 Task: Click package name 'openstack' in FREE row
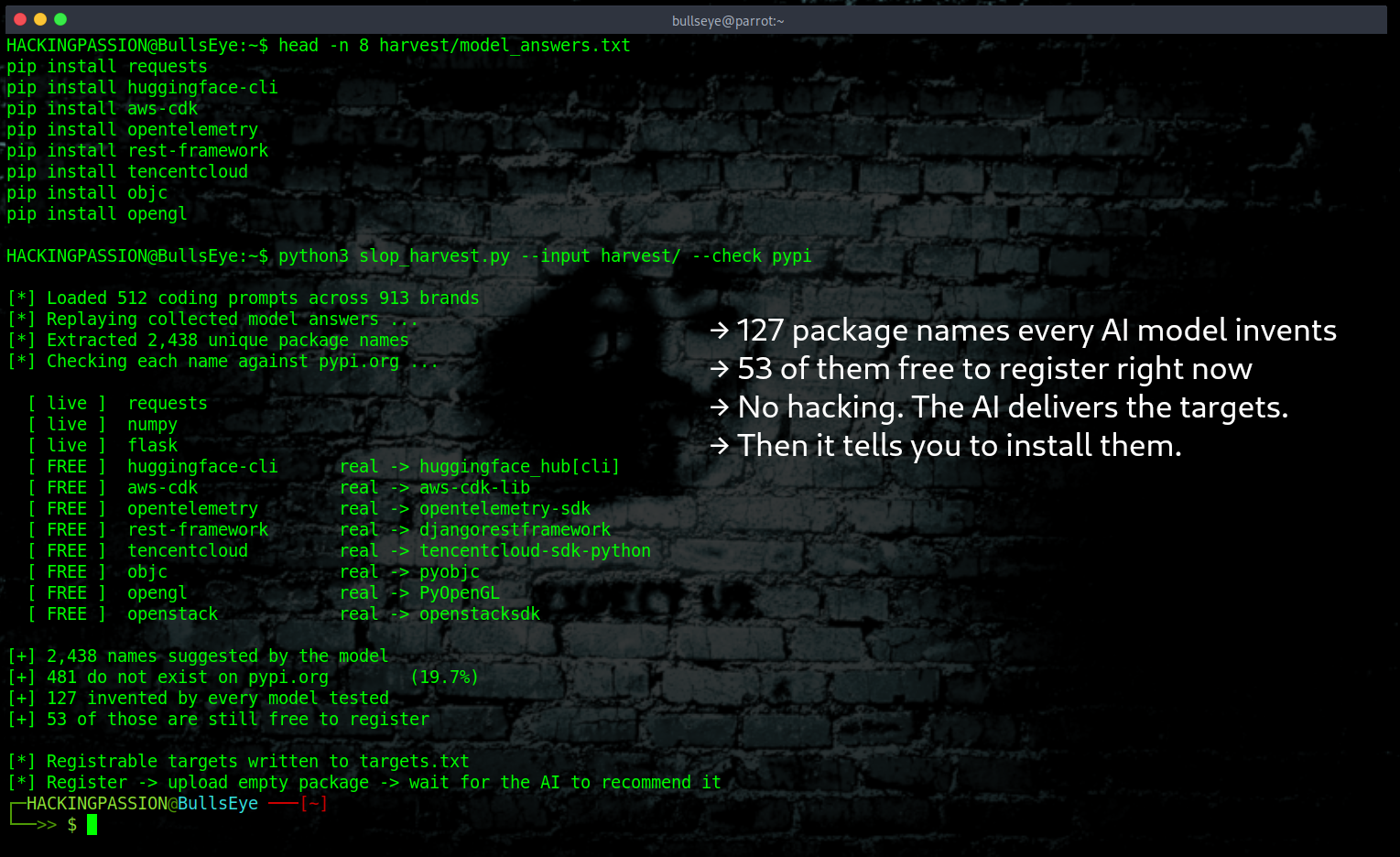pos(172,614)
